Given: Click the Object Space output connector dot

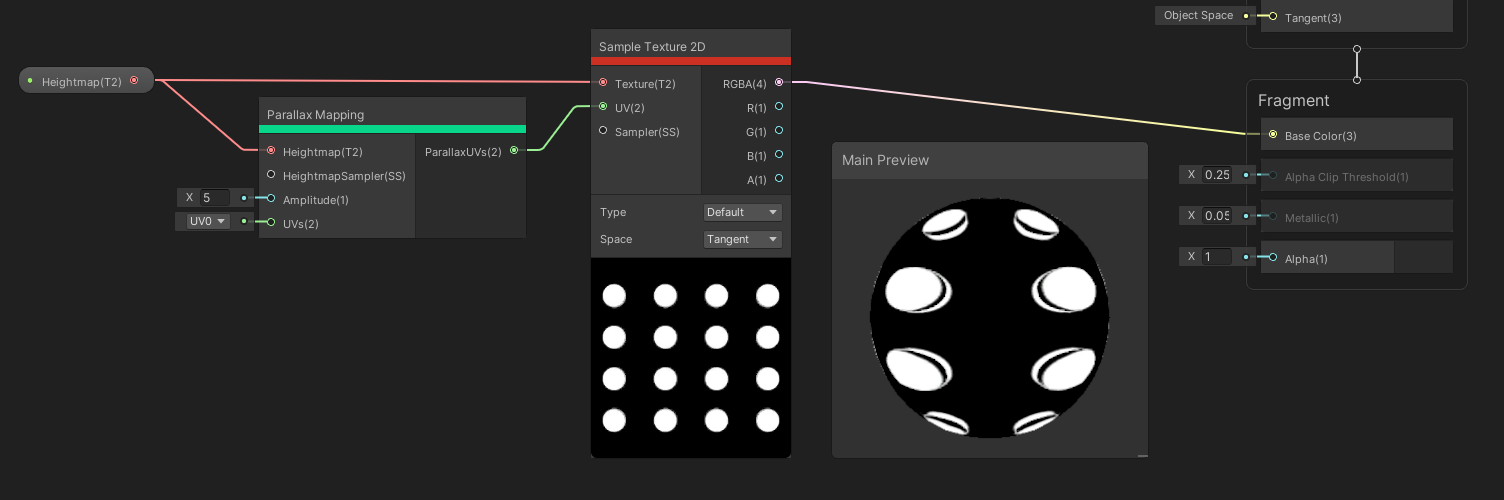Looking at the screenshot, I should coord(1245,16).
